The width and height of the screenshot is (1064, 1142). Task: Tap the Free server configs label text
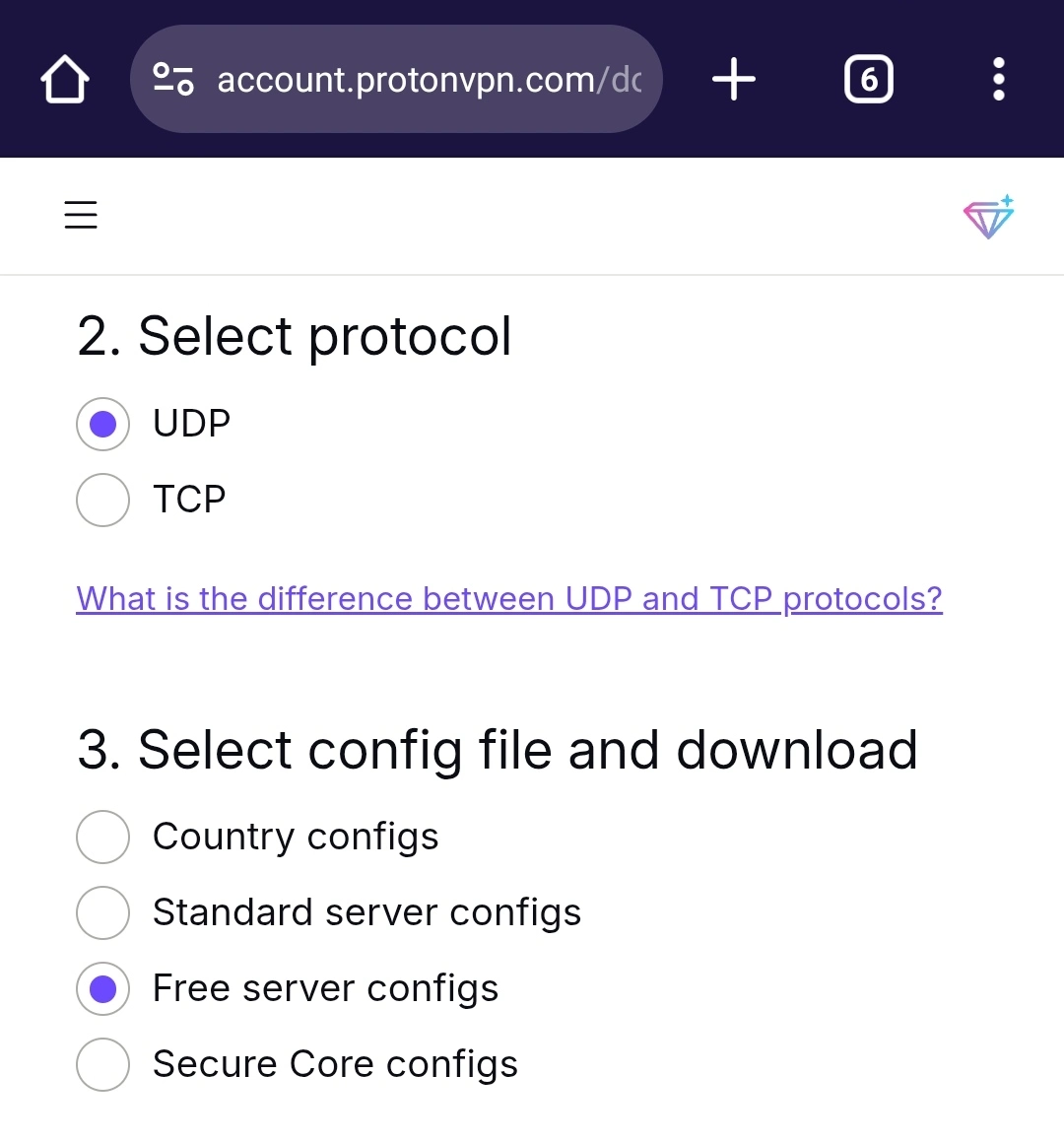tap(325, 988)
